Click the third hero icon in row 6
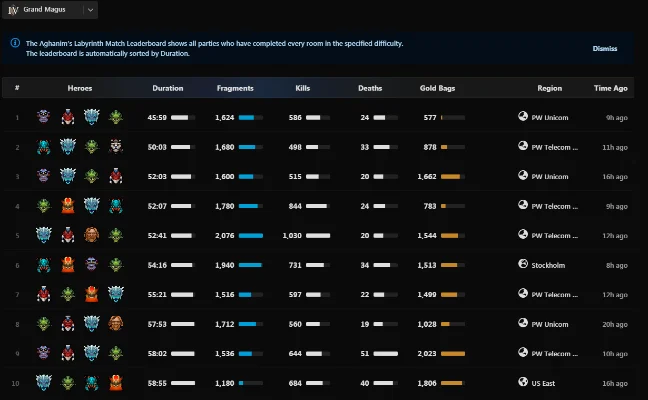 91,265
